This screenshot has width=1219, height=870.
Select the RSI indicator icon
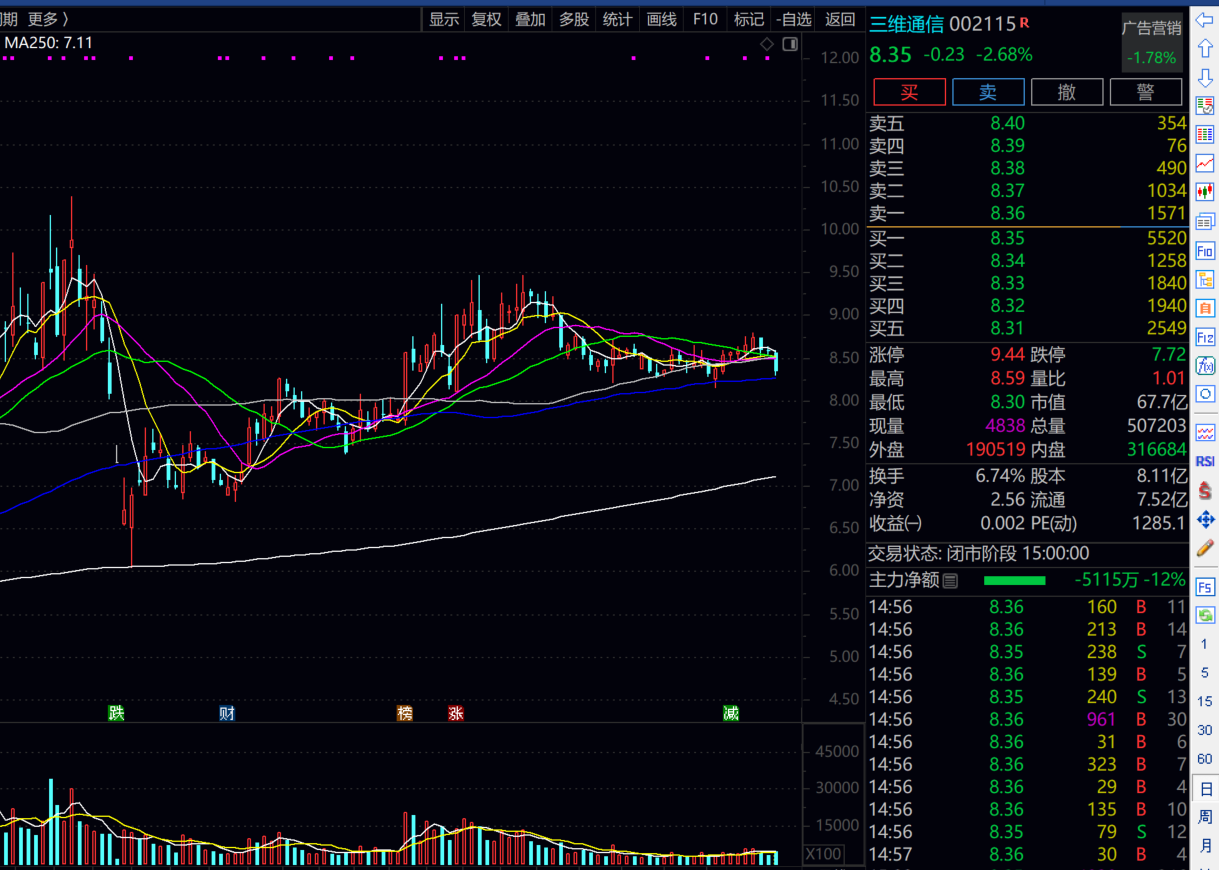click(1205, 462)
